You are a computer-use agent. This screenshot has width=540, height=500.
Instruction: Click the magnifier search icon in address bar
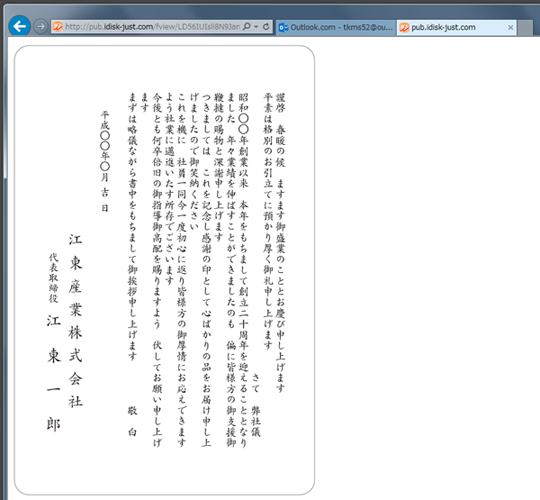(x=246, y=27)
